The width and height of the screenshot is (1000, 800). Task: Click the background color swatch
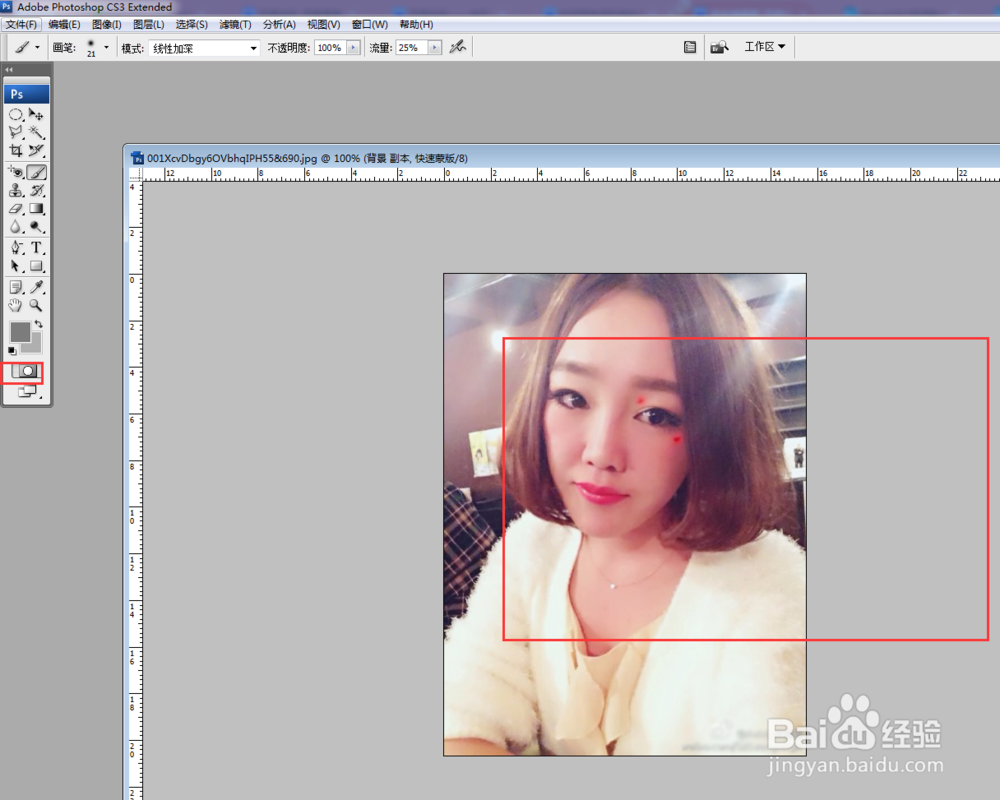click(35, 346)
